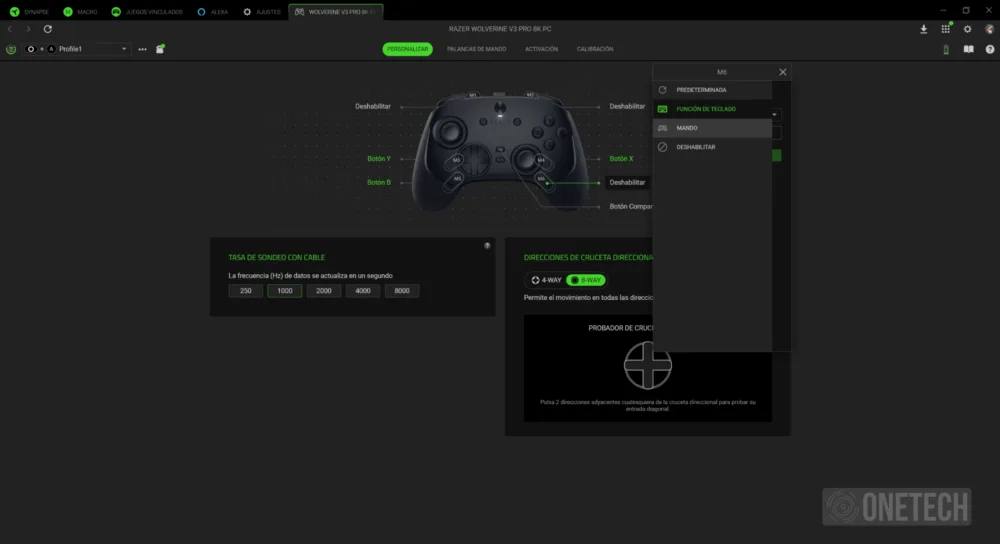Go back with the left arrow
The image size is (1000, 544).
pyautogui.click(x=10, y=29)
